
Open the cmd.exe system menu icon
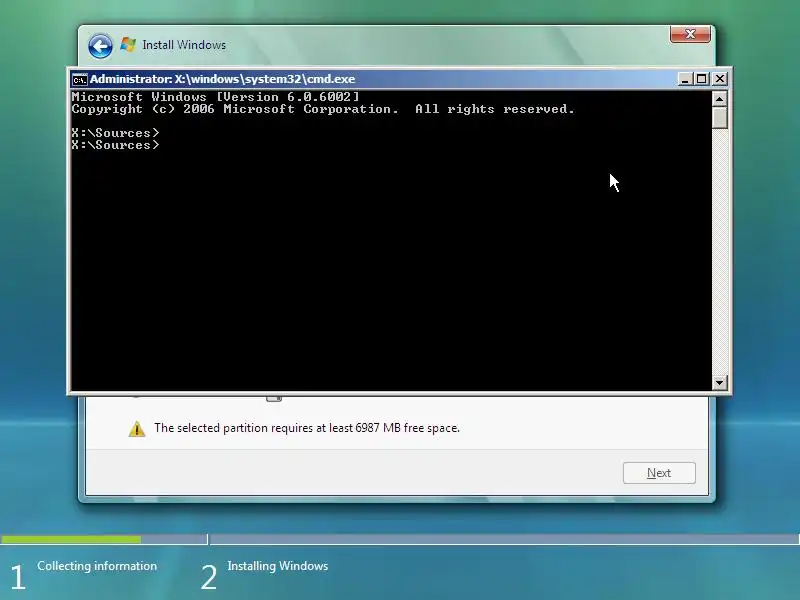[x=80, y=80]
